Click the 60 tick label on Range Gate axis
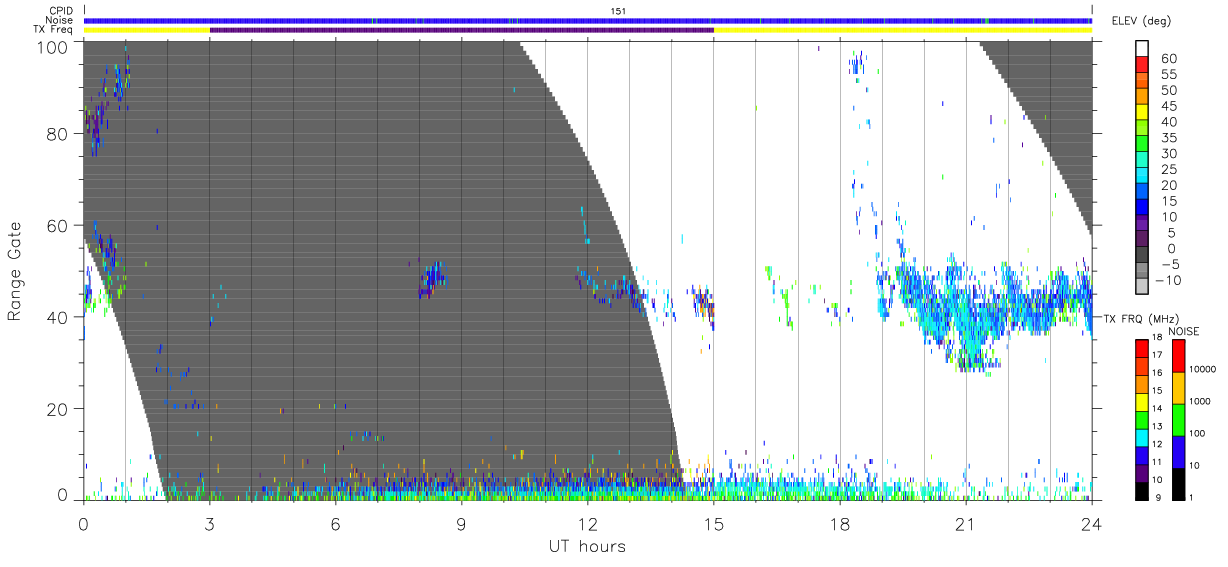 (x=59, y=226)
